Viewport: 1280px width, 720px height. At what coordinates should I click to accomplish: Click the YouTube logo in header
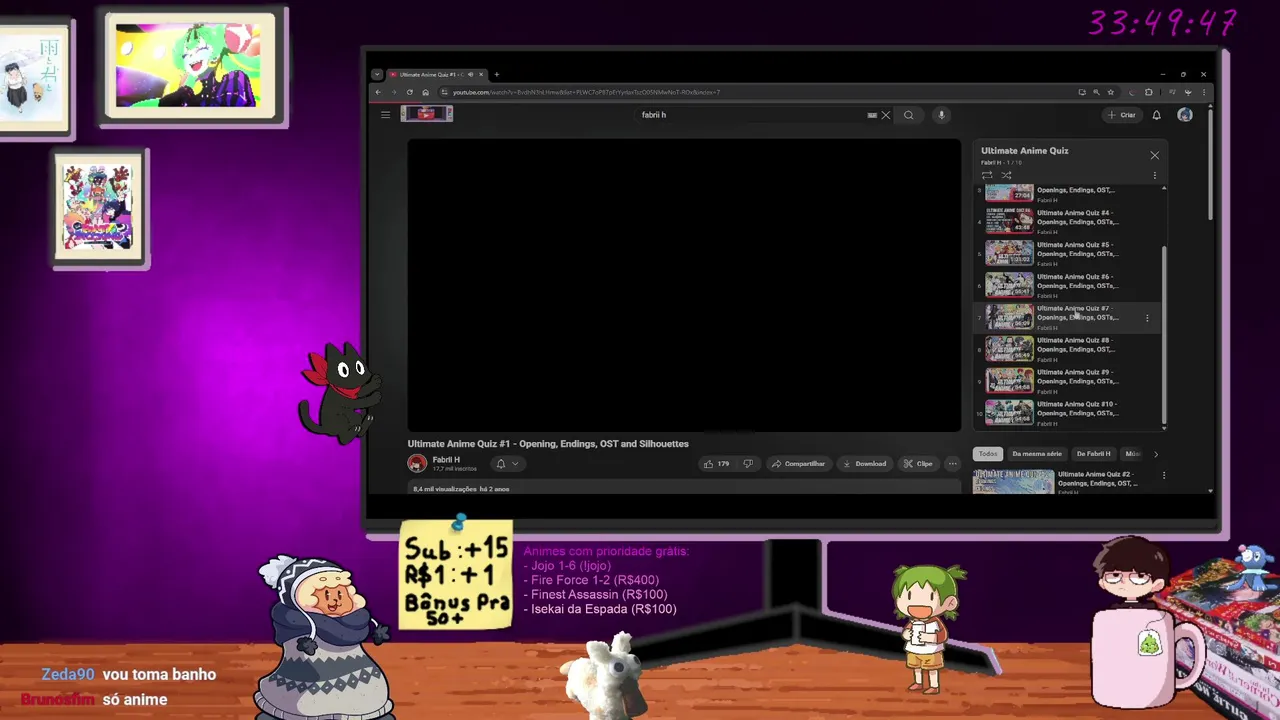(427, 114)
